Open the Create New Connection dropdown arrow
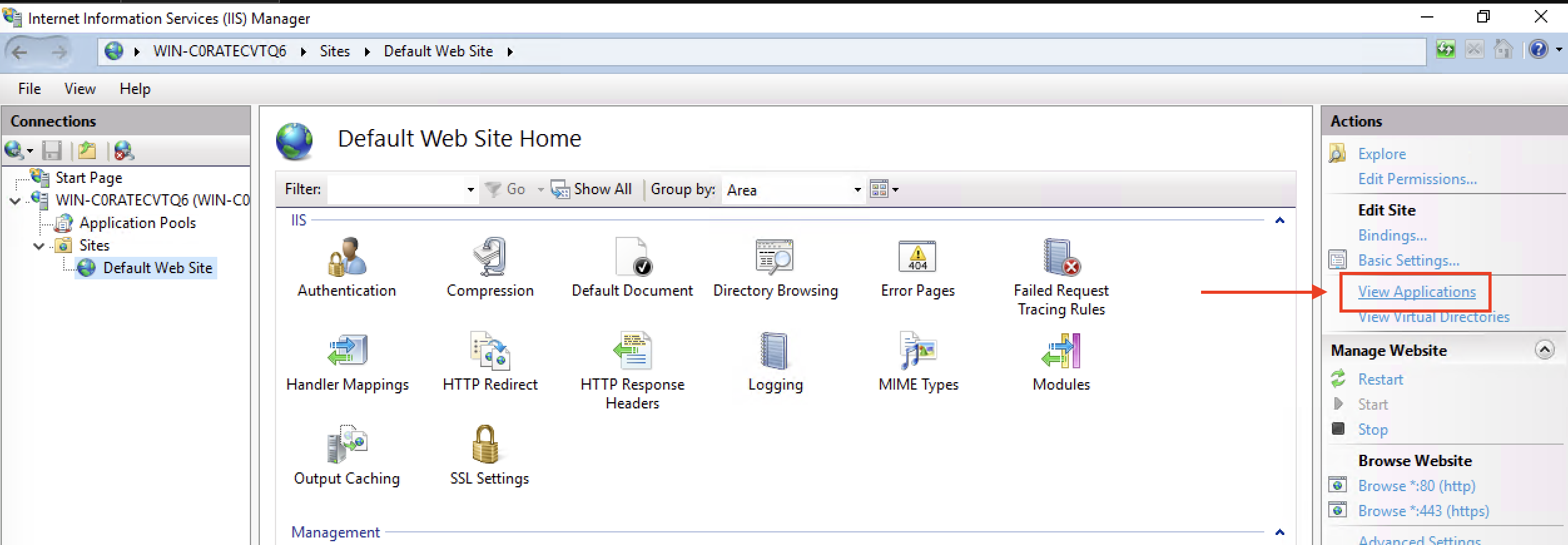 pos(29,151)
